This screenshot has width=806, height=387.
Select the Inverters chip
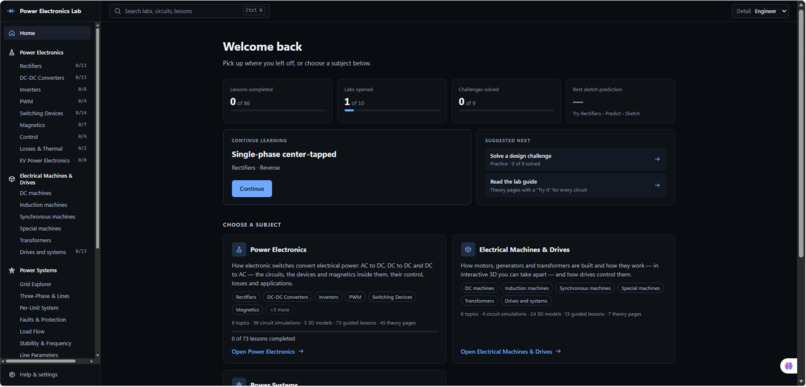328,297
